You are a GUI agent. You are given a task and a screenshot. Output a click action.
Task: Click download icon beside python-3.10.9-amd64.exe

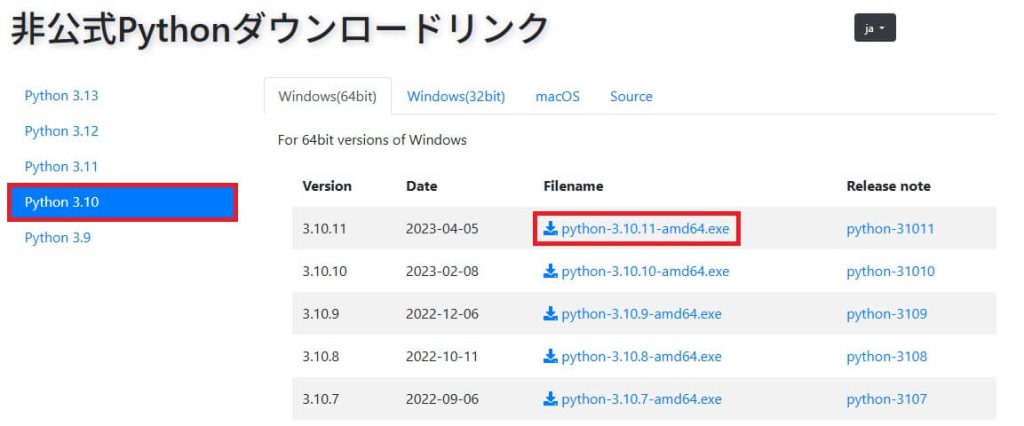[x=551, y=314]
